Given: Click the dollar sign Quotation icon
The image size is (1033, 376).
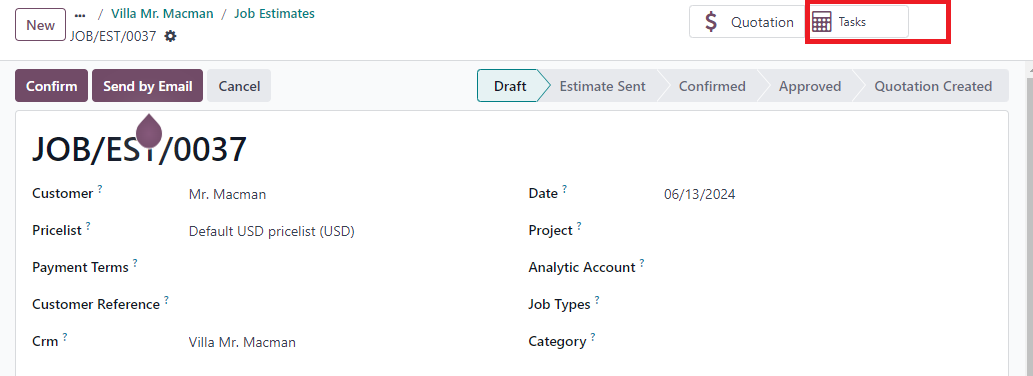Looking at the screenshot, I should pos(710,22).
